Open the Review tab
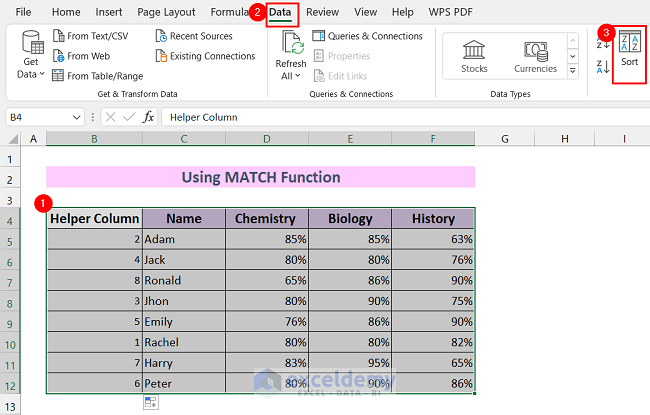This screenshot has width=650, height=415. (x=322, y=12)
